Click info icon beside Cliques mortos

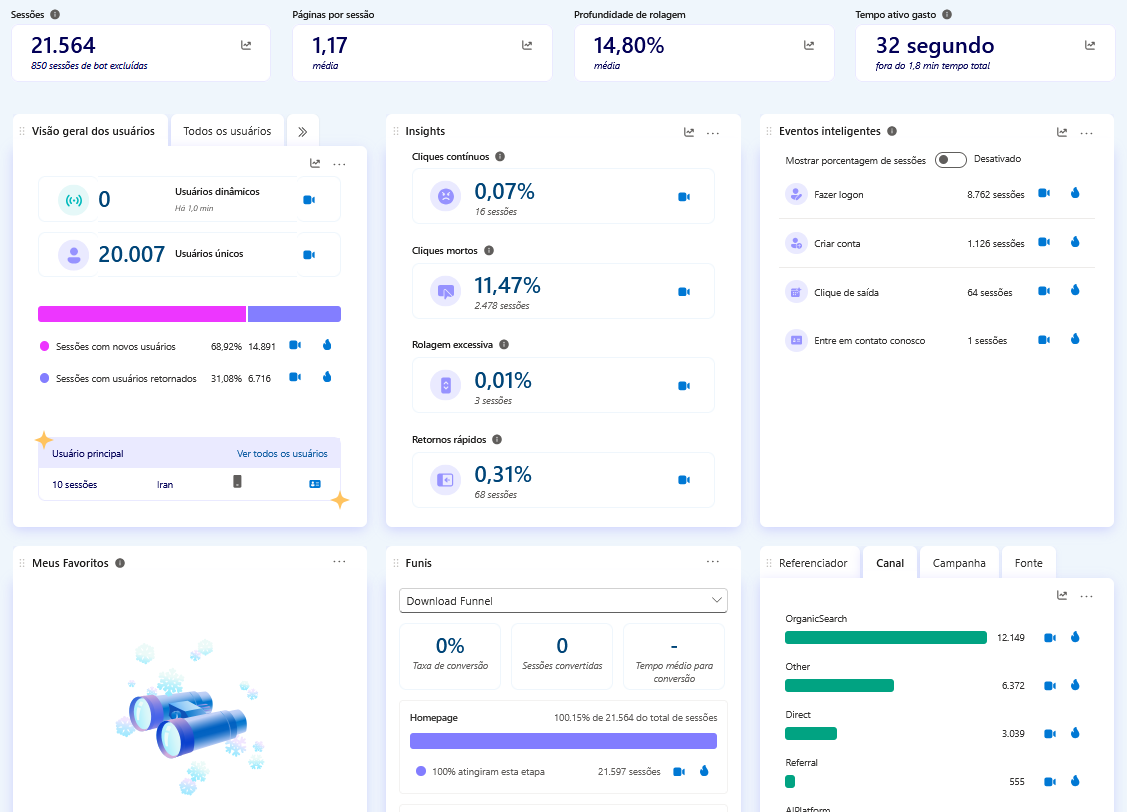tap(489, 251)
